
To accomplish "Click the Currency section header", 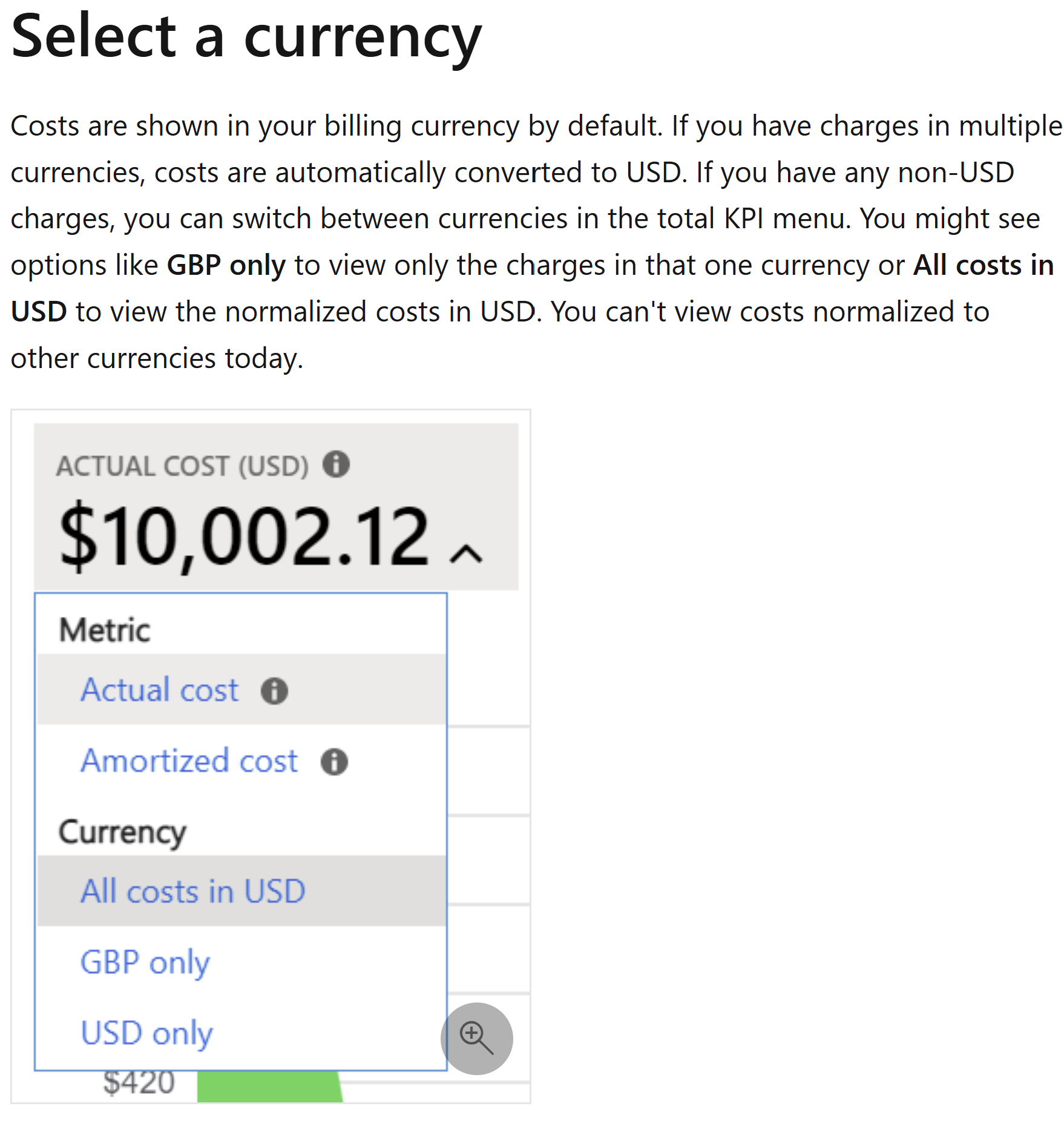I will click(122, 833).
